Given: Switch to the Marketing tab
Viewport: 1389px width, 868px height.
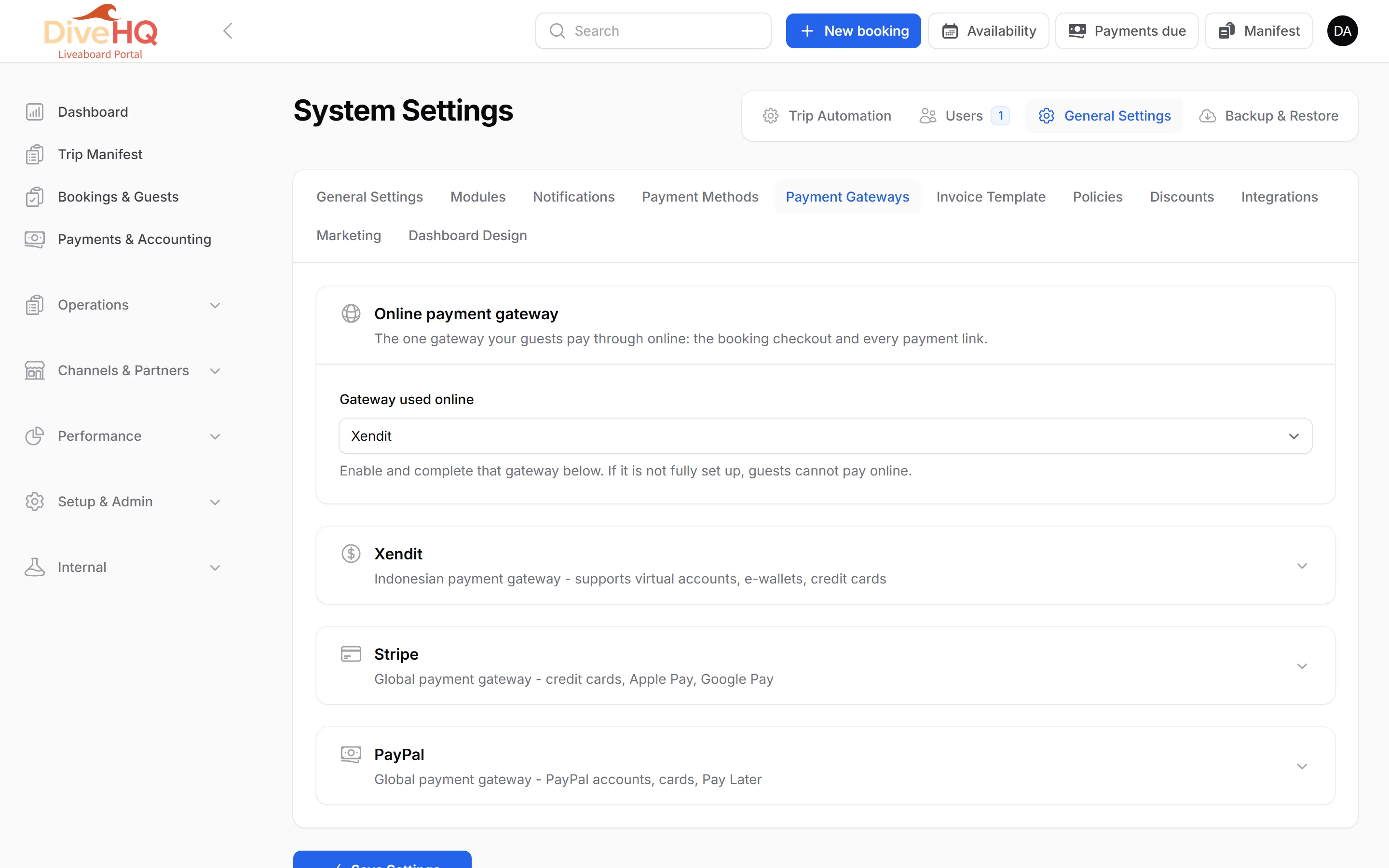Looking at the screenshot, I should click(x=348, y=235).
